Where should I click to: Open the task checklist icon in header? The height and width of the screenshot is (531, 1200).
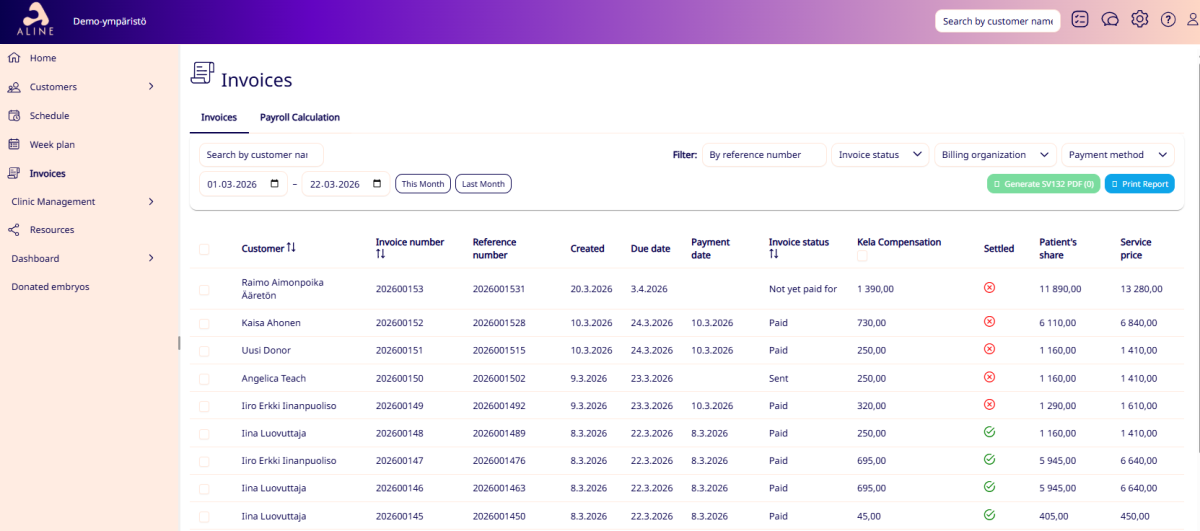(x=1079, y=20)
